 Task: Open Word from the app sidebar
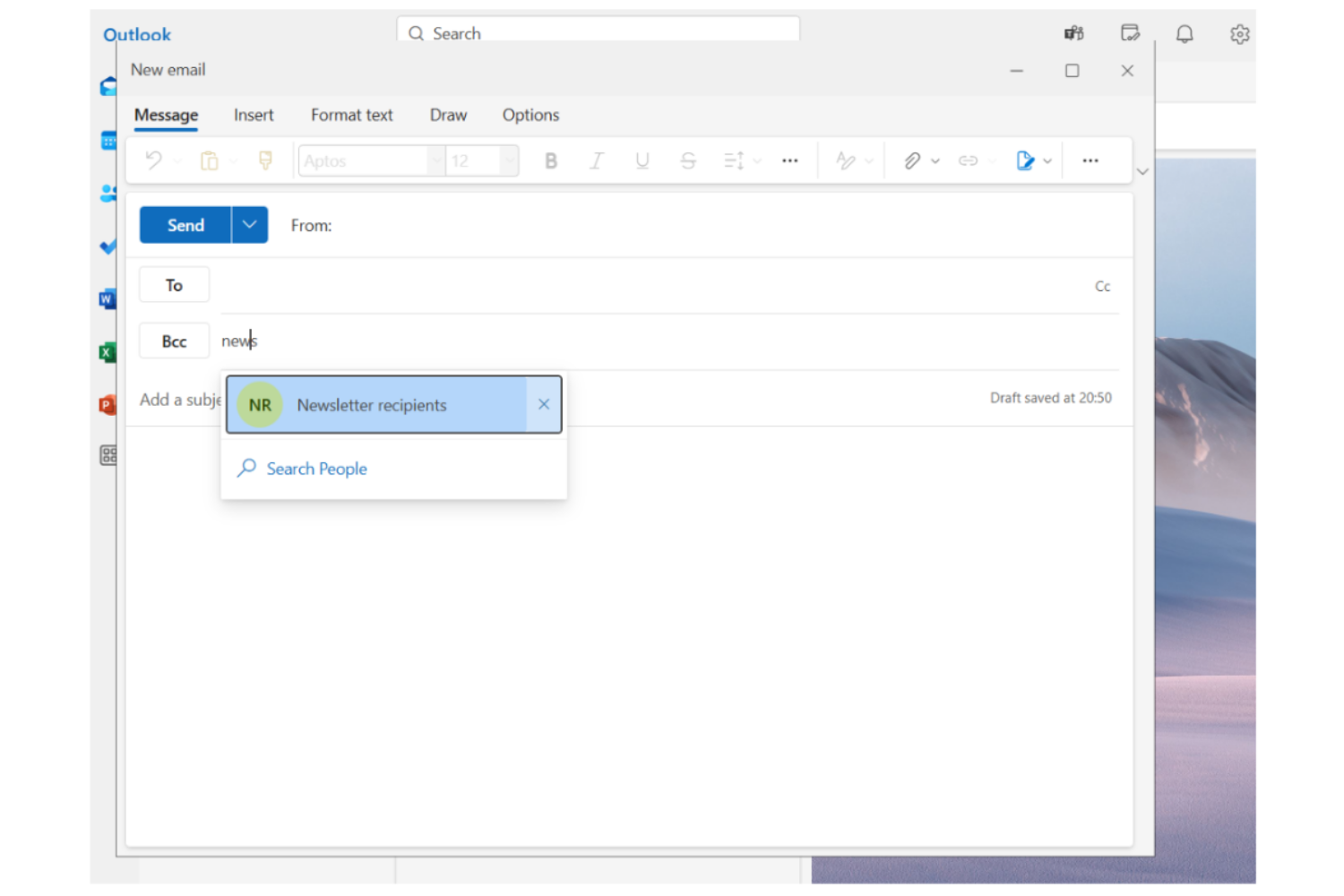(108, 298)
